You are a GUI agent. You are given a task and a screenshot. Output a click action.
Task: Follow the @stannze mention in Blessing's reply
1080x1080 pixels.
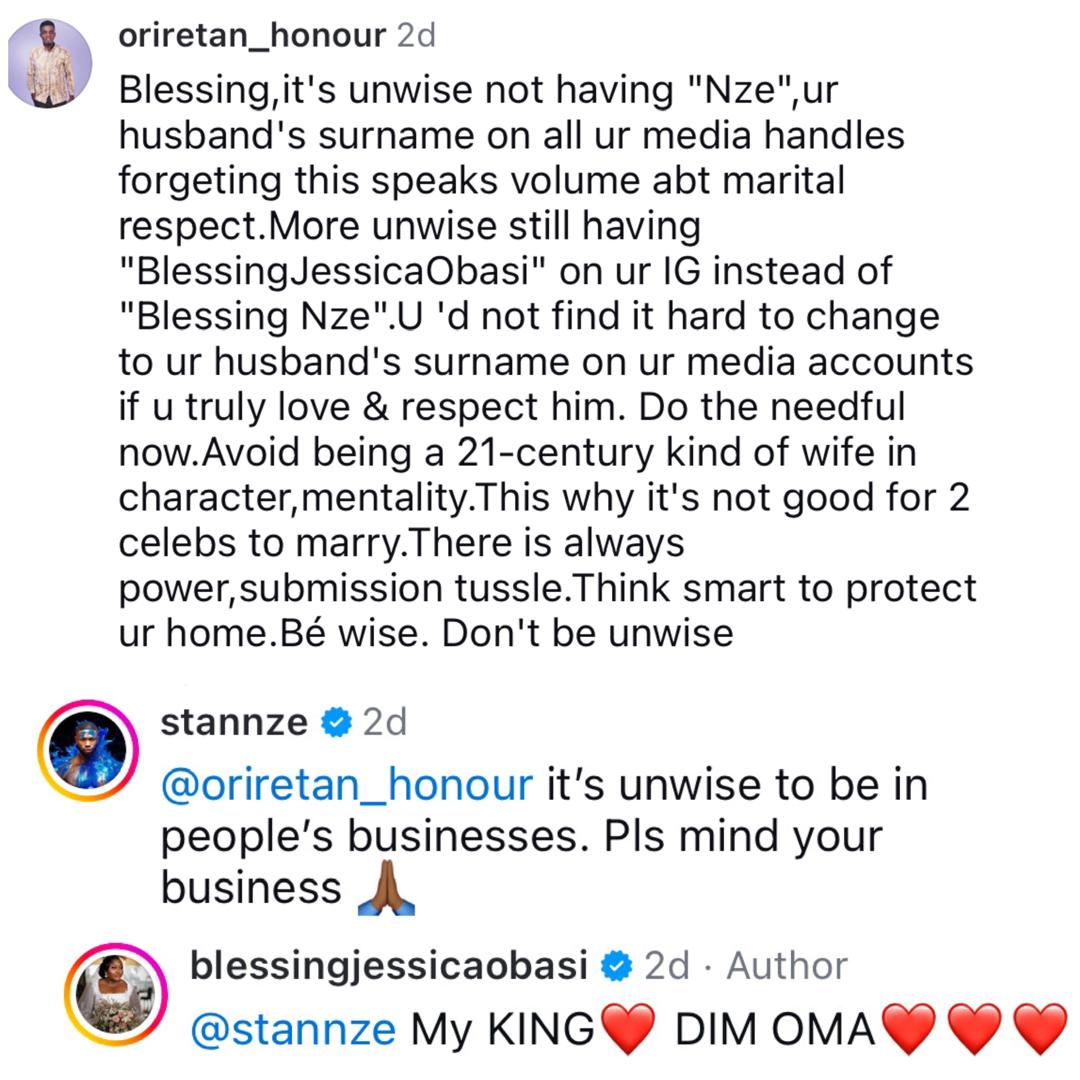point(292,1029)
